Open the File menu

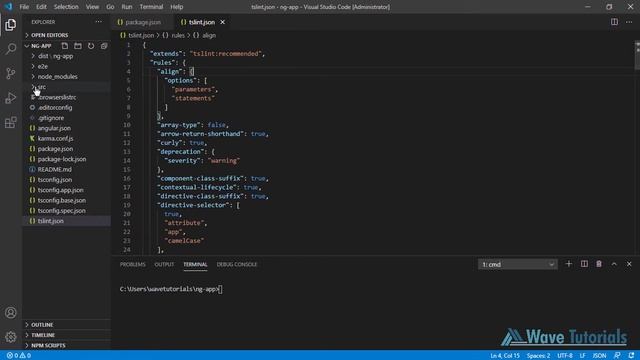point(24,7)
